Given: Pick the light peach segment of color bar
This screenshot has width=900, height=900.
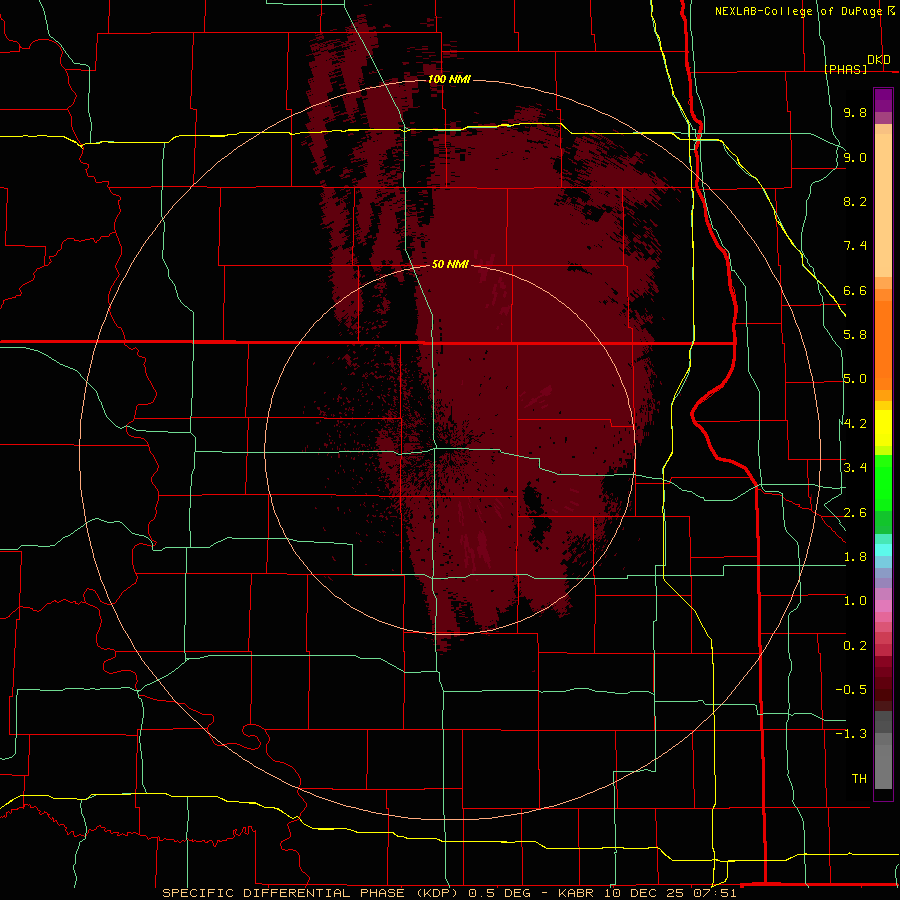Looking at the screenshot, I should pyautogui.click(x=883, y=205).
